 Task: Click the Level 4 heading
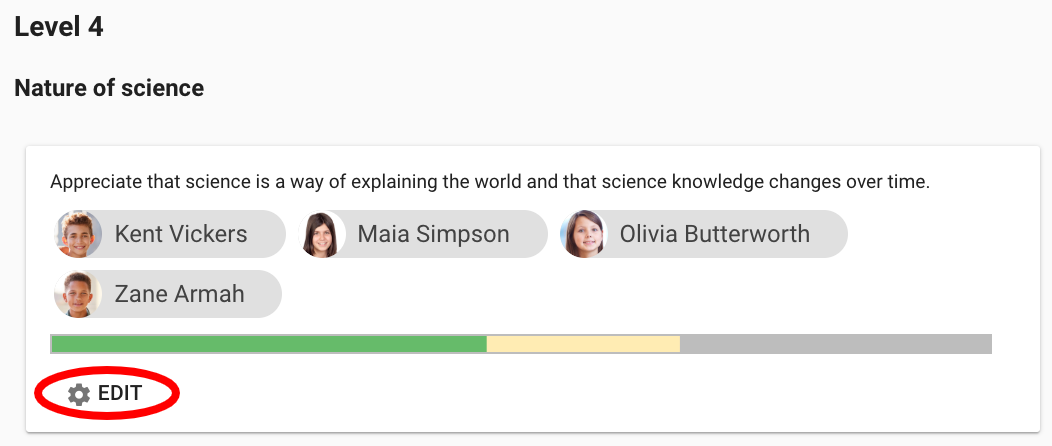pyautogui.click(x=59, y=27)
